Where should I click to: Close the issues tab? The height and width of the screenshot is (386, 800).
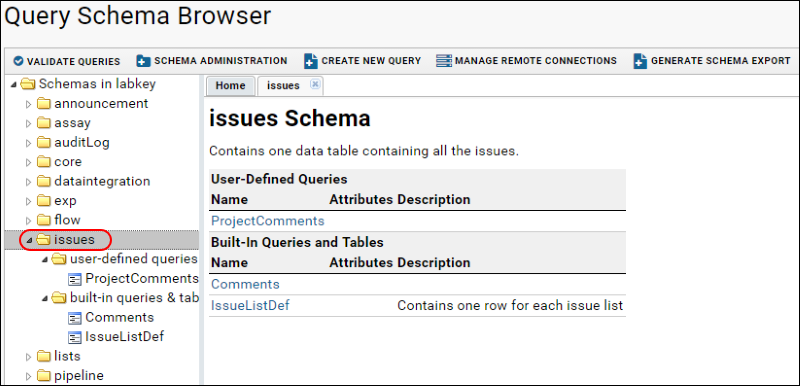315,85
